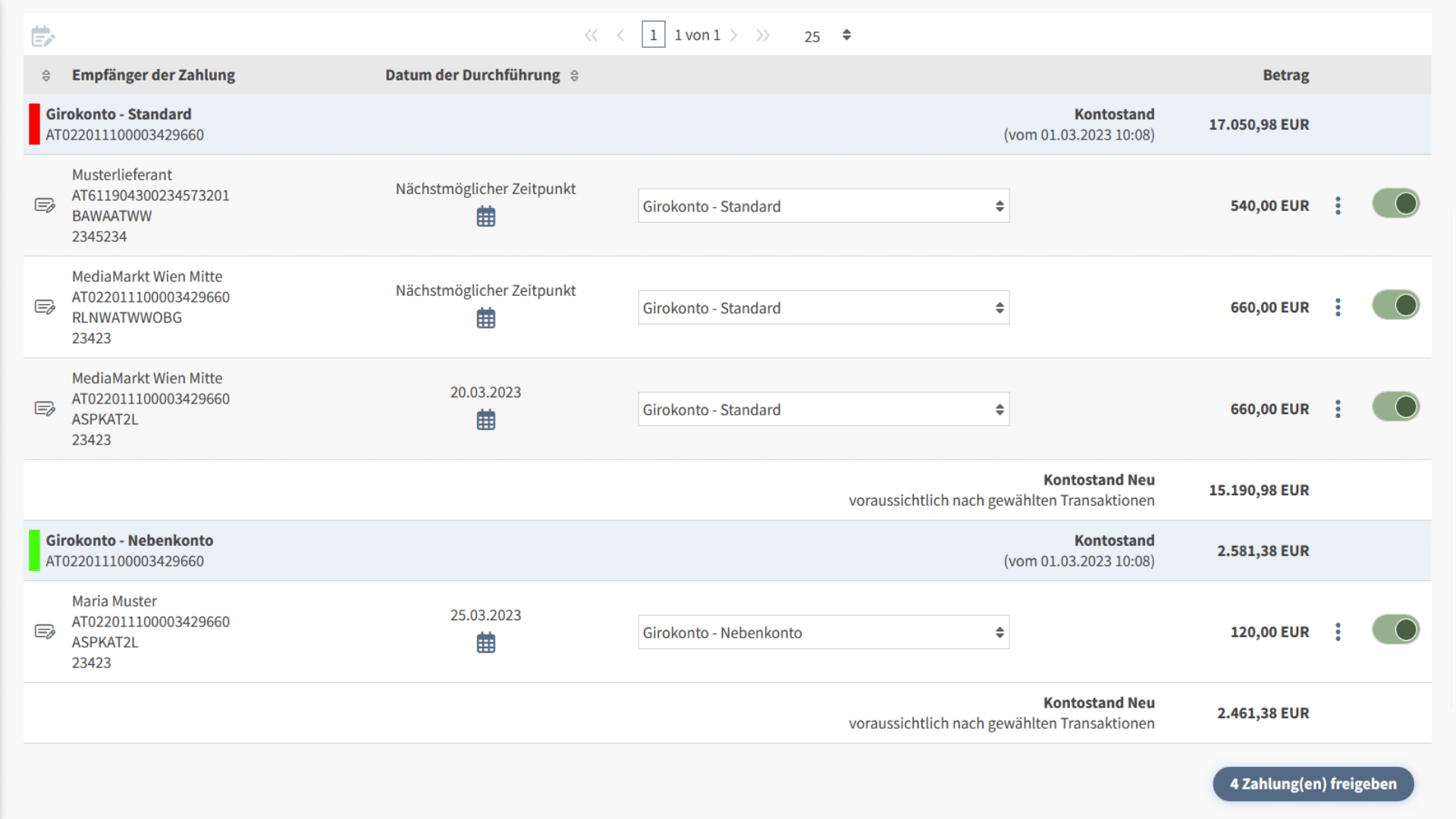Go to the next page arrow
This screenshot has height=819, width=1456.
(x=733, y=35)
